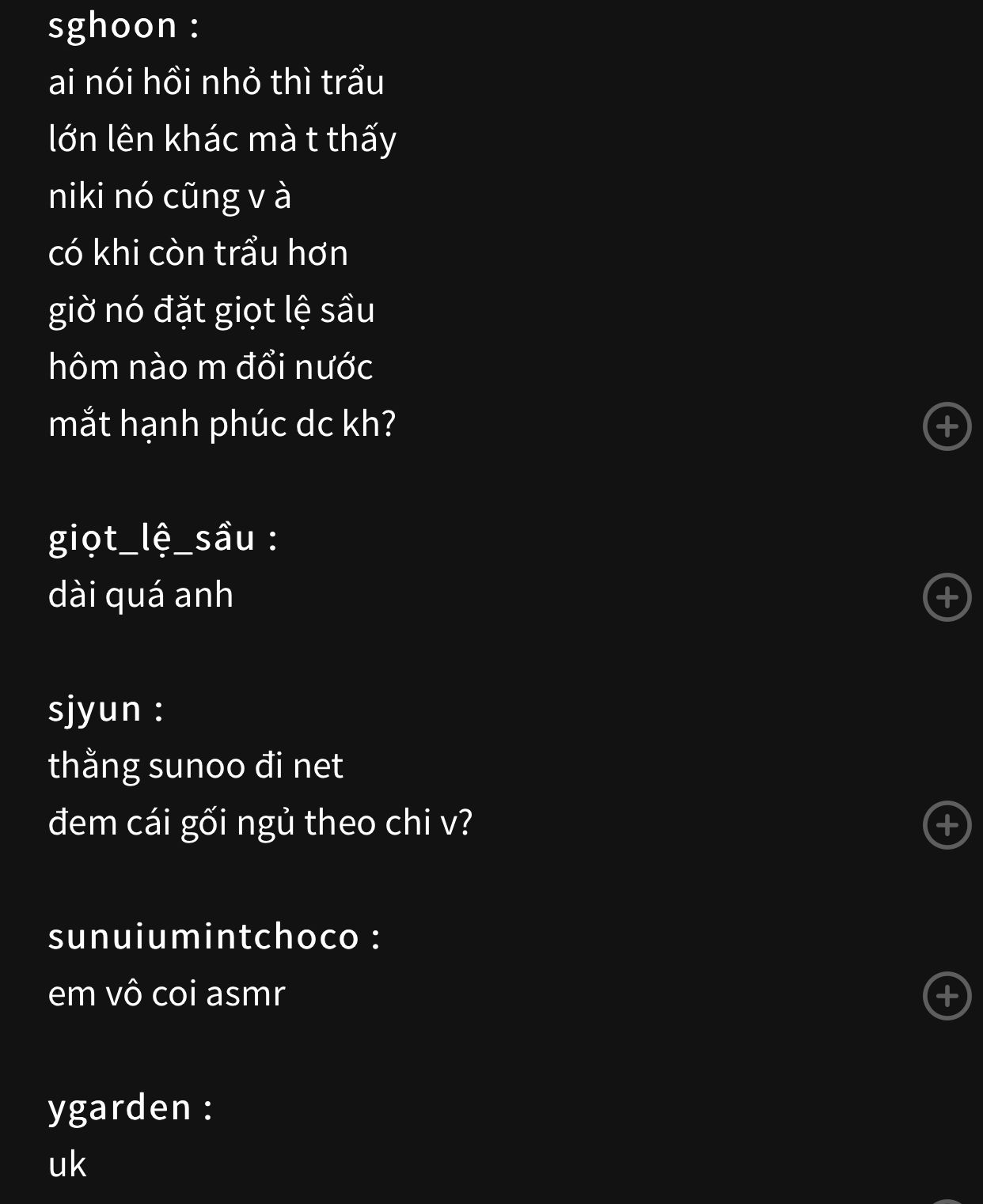The width and height of the screenshot is (983, 1204).
Task: Tap the plus icon beside sghoon's message
Action: point(947,426)
